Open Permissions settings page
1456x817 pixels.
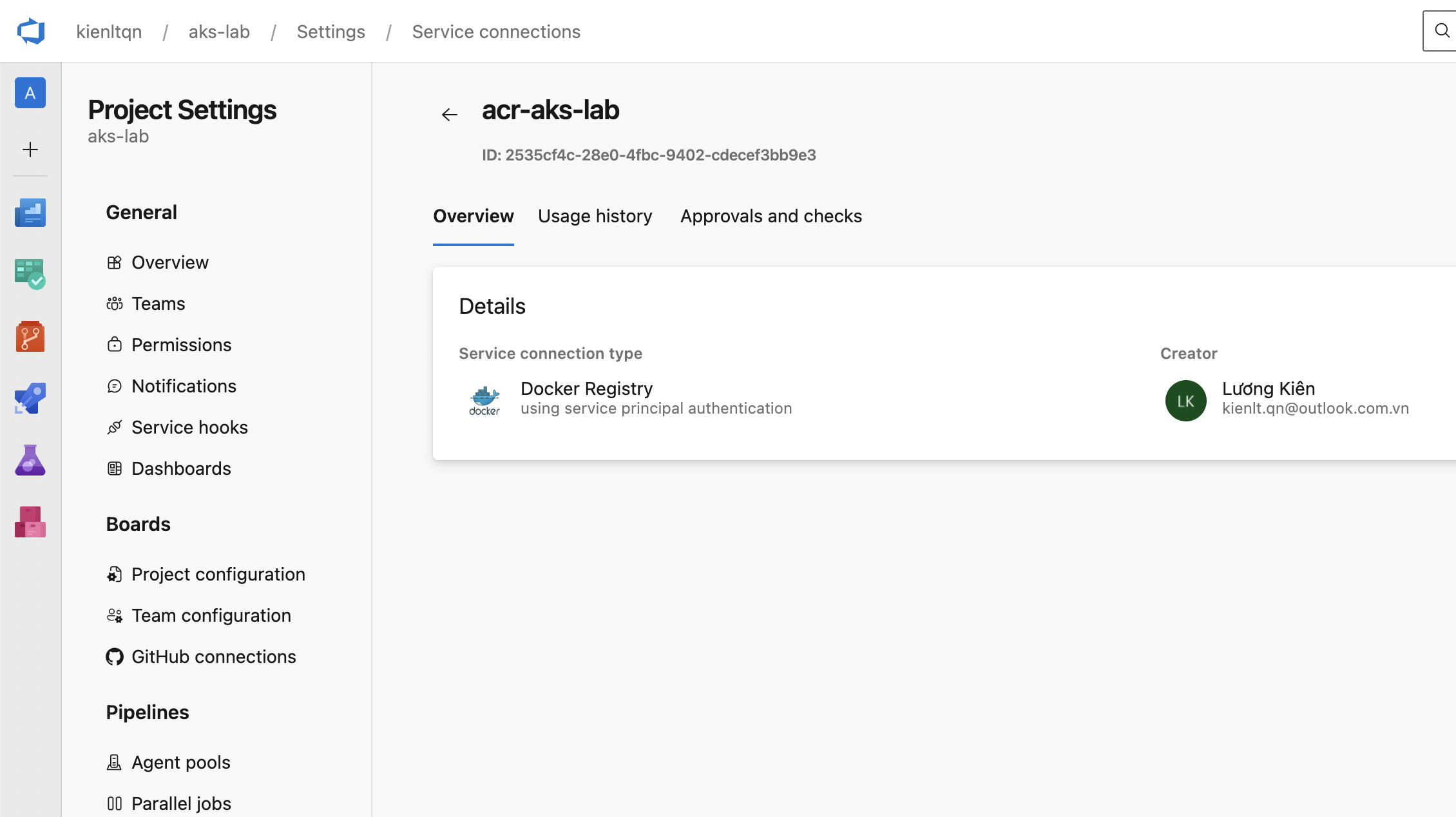(182, 345)
